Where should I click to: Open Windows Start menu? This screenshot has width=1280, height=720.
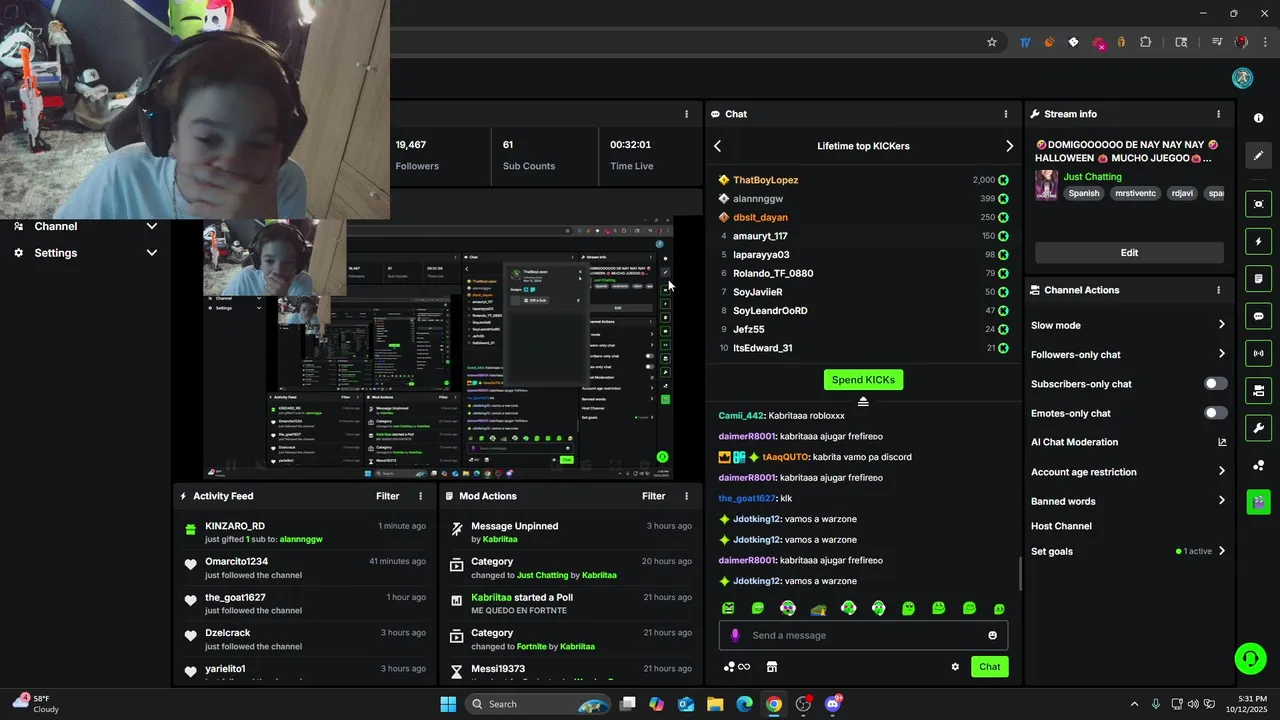click(x=448, y=704)
